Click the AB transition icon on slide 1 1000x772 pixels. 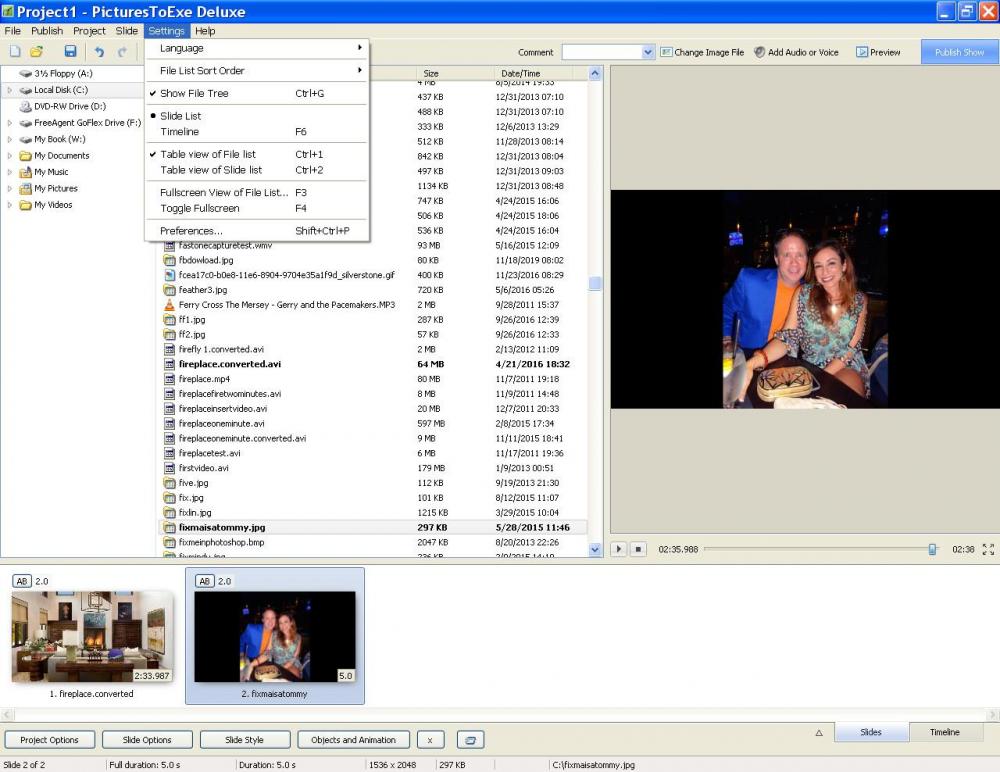pos(21,581)
